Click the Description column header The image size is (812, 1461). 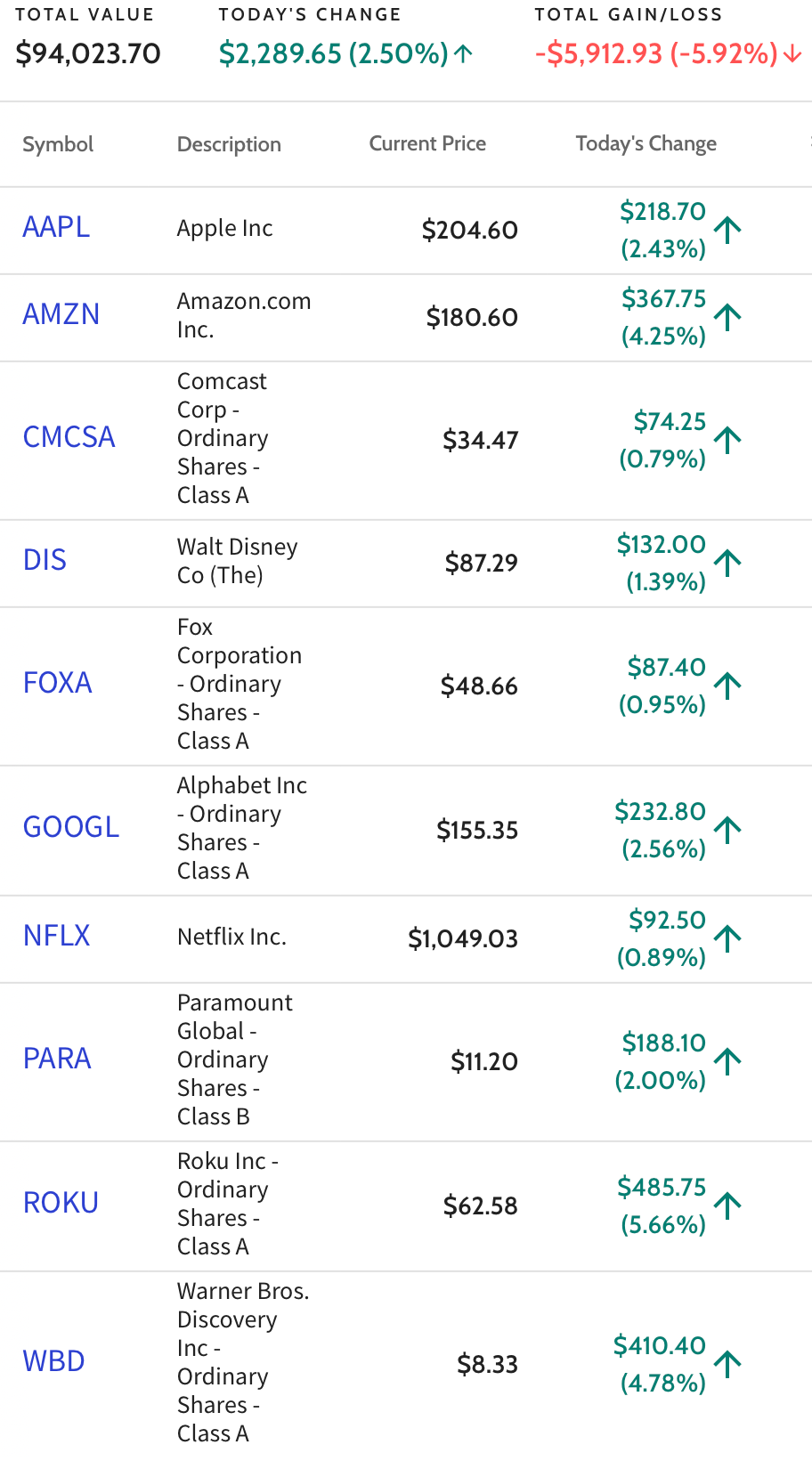coord(229,144)
